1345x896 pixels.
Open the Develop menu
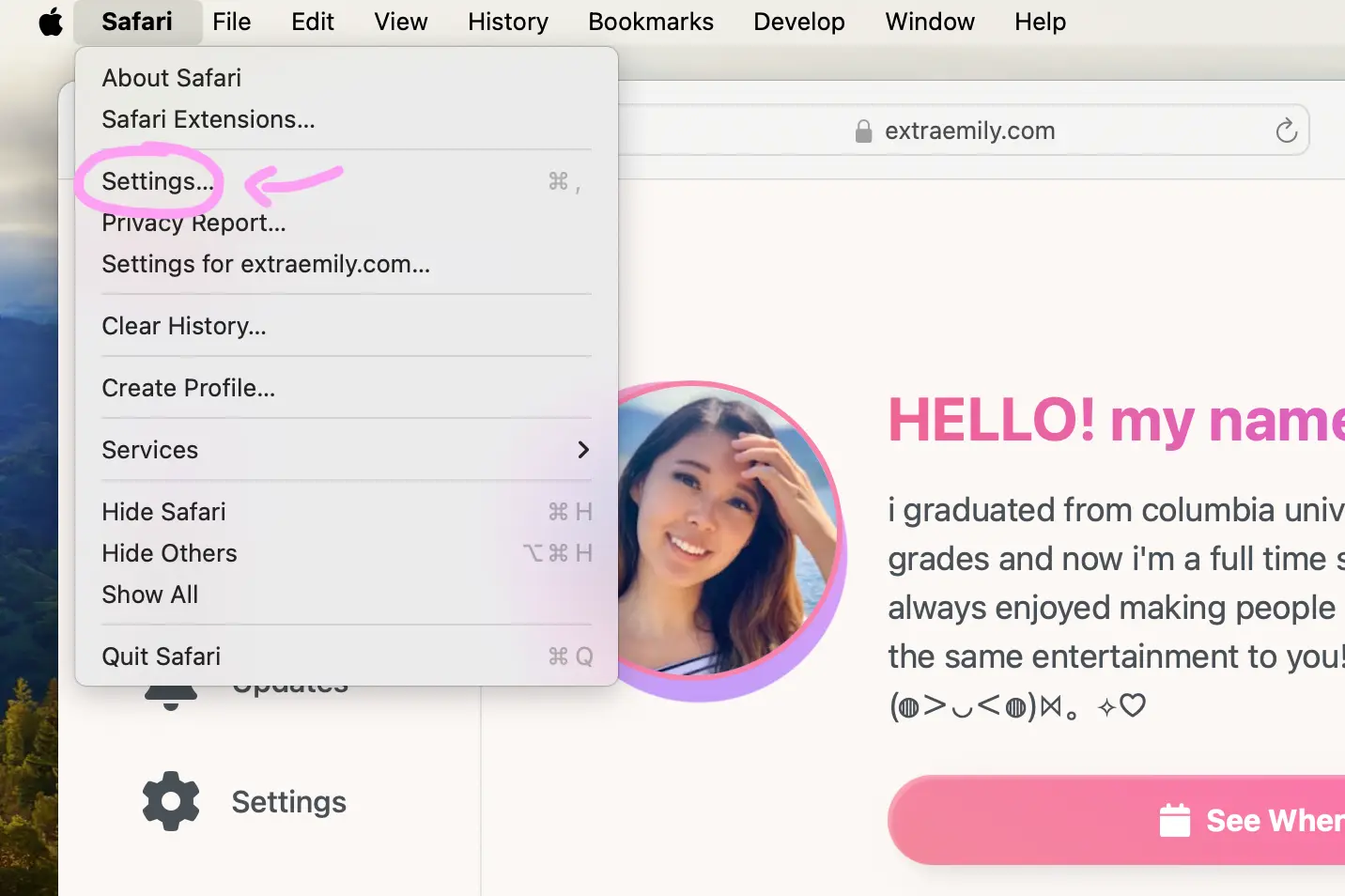click(798, 22)
